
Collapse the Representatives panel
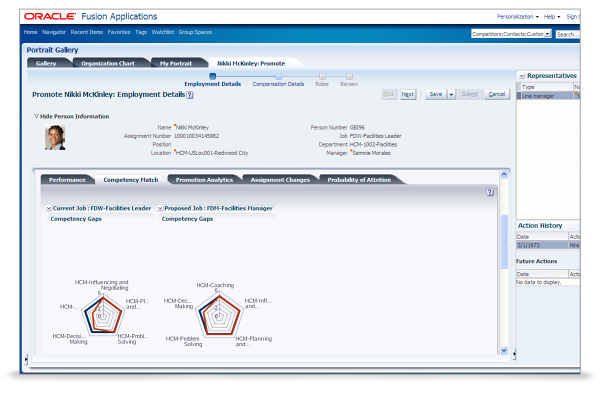tap(522, 76)
